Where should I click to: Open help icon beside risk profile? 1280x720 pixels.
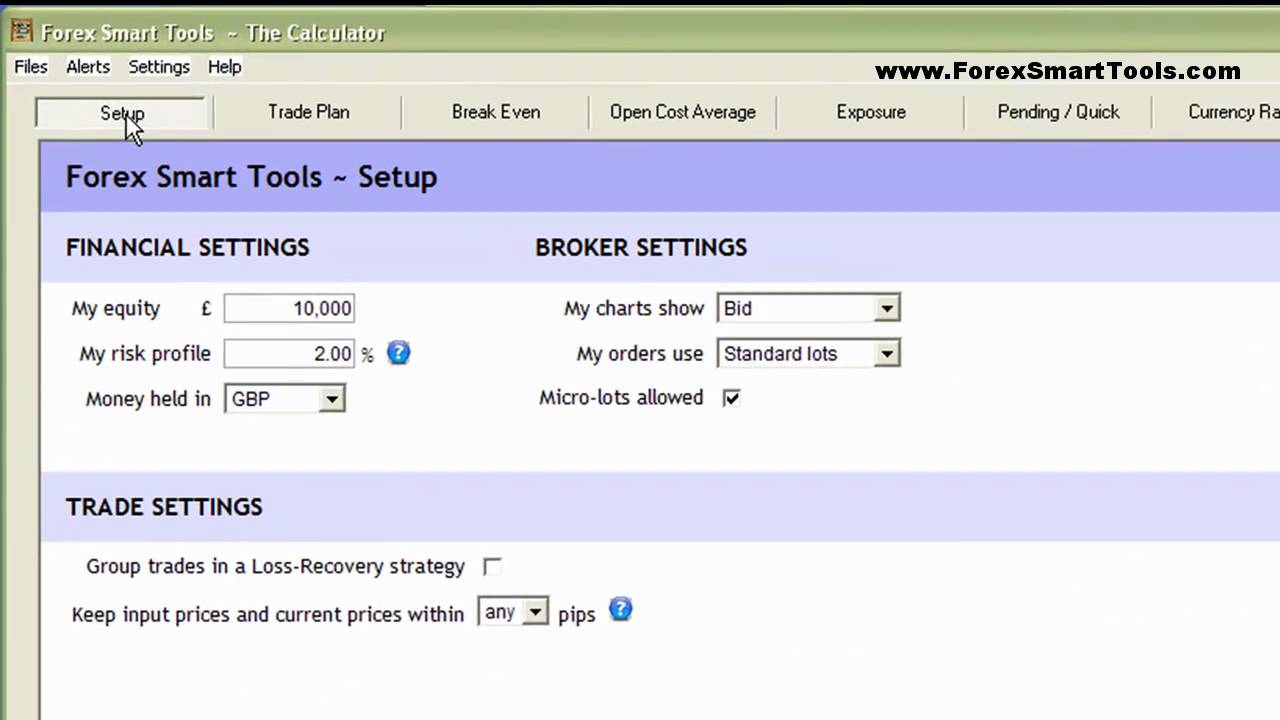point(398,353)
